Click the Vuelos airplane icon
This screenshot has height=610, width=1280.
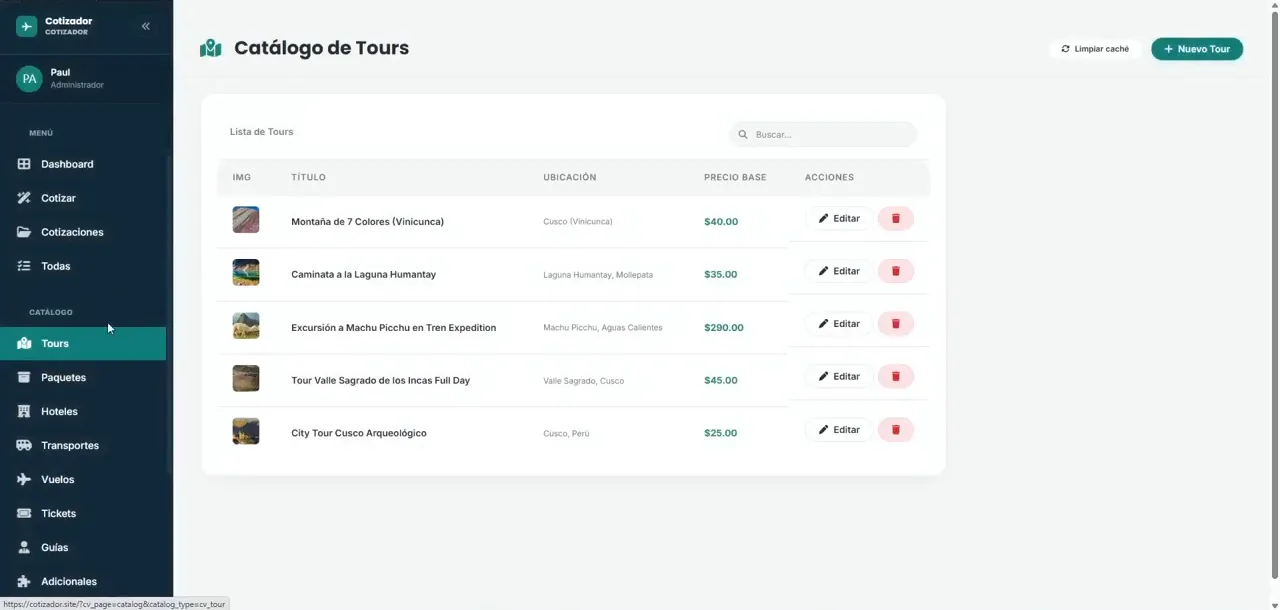pos(24,480)
